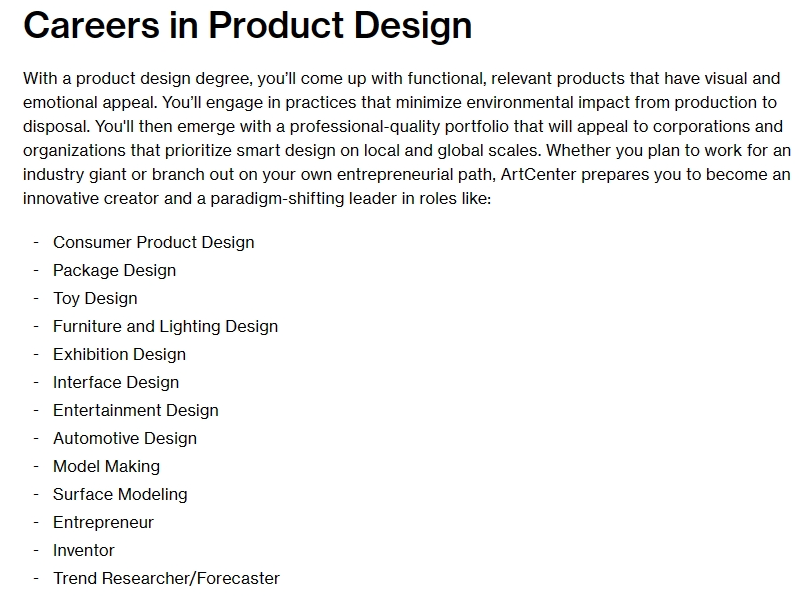Click the Package Design list item
This screenshot has height=602, width=811.
click(x=114, y=270)
